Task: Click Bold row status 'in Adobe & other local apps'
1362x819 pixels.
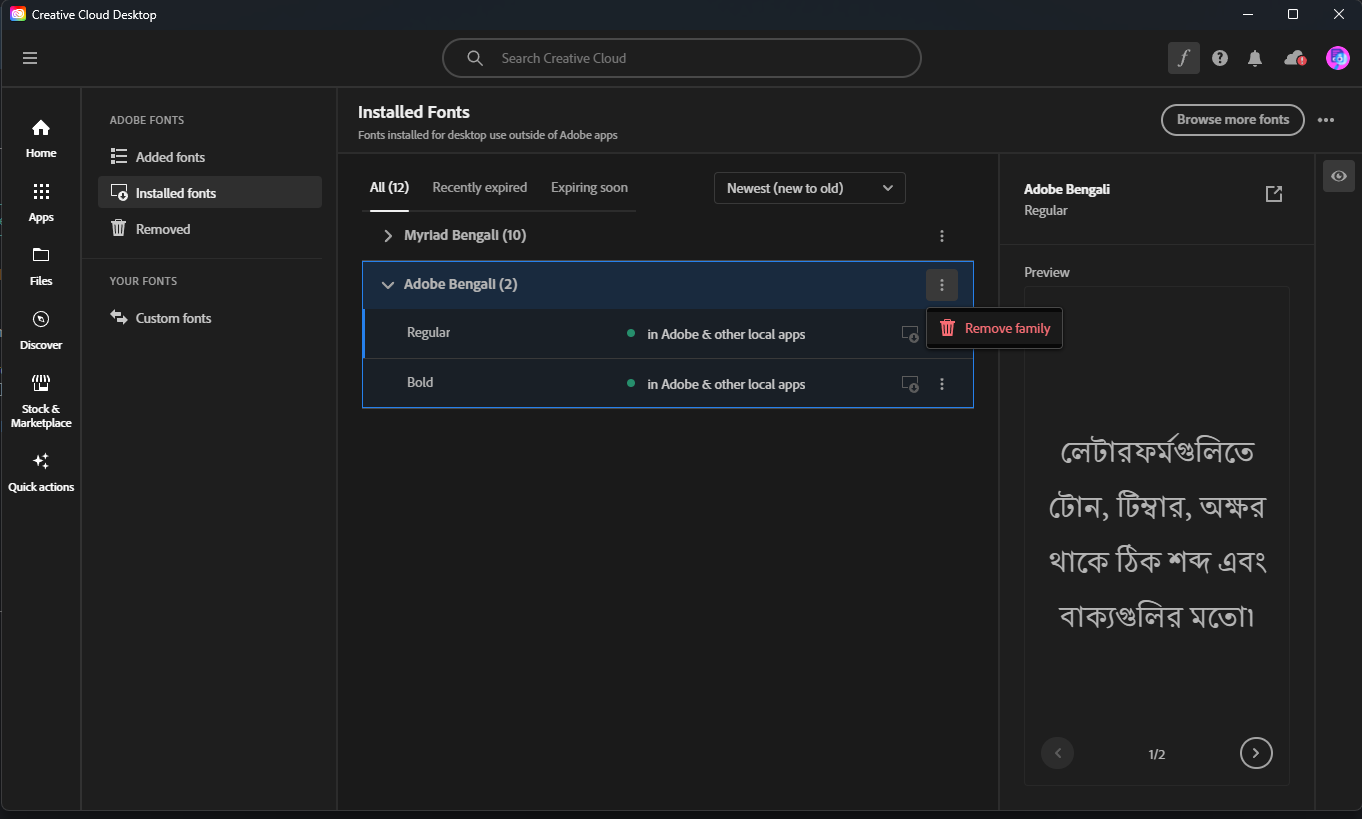Action: [726, 384]
